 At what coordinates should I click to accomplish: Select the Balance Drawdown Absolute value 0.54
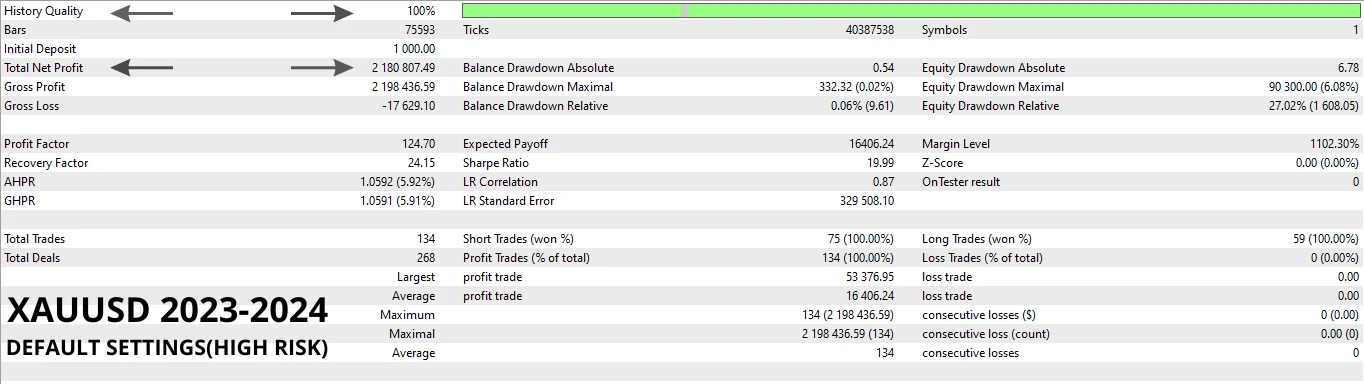click(883, 68)
